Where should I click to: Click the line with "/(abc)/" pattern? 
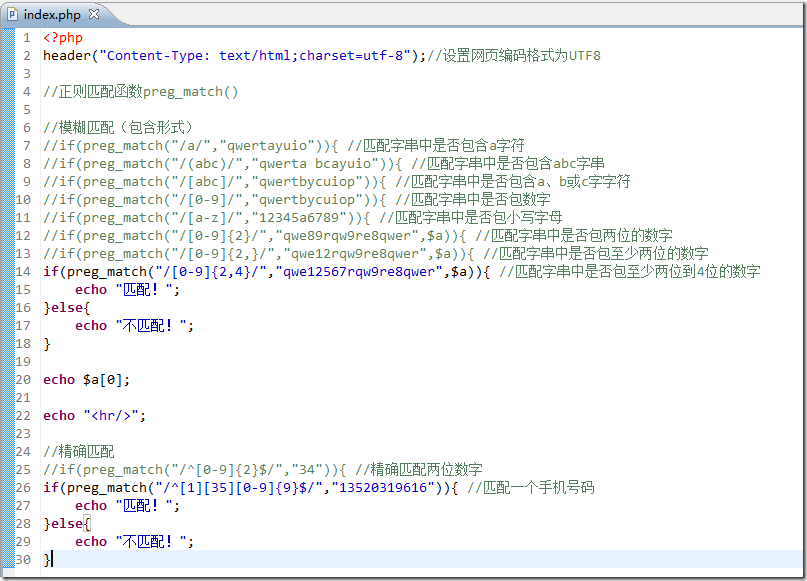pyautogui.click(x=324, y=164)
